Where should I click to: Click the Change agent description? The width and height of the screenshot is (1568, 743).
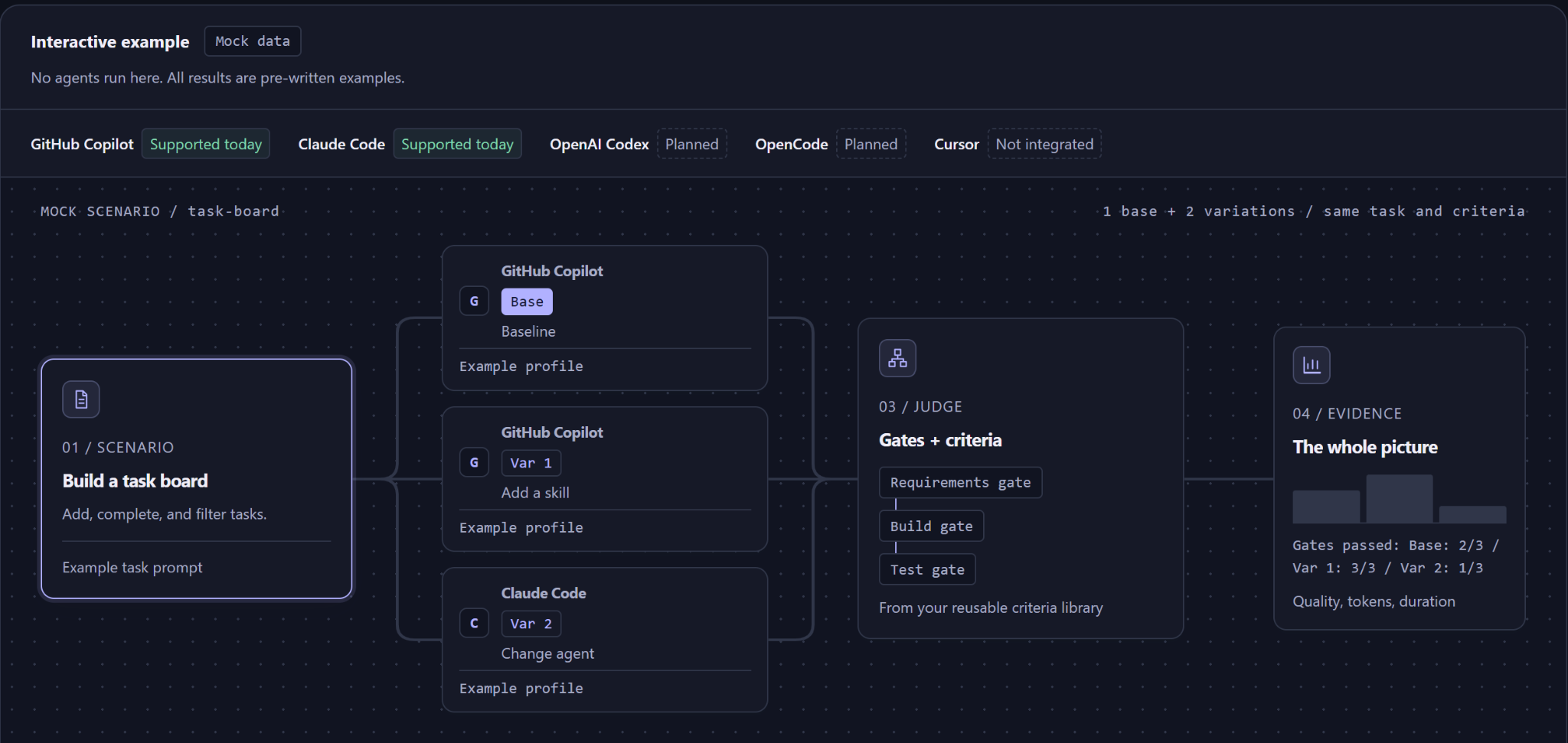[547, 653]
